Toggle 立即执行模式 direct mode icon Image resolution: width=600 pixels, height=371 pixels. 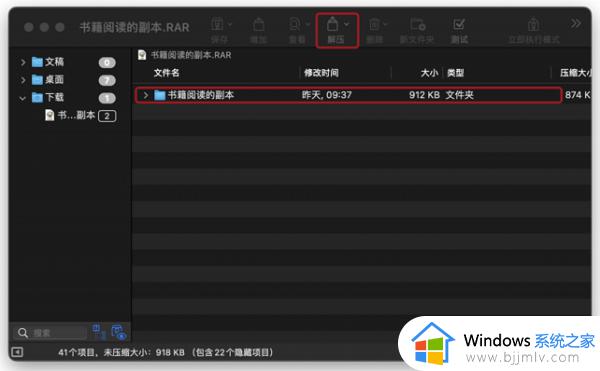533,24
